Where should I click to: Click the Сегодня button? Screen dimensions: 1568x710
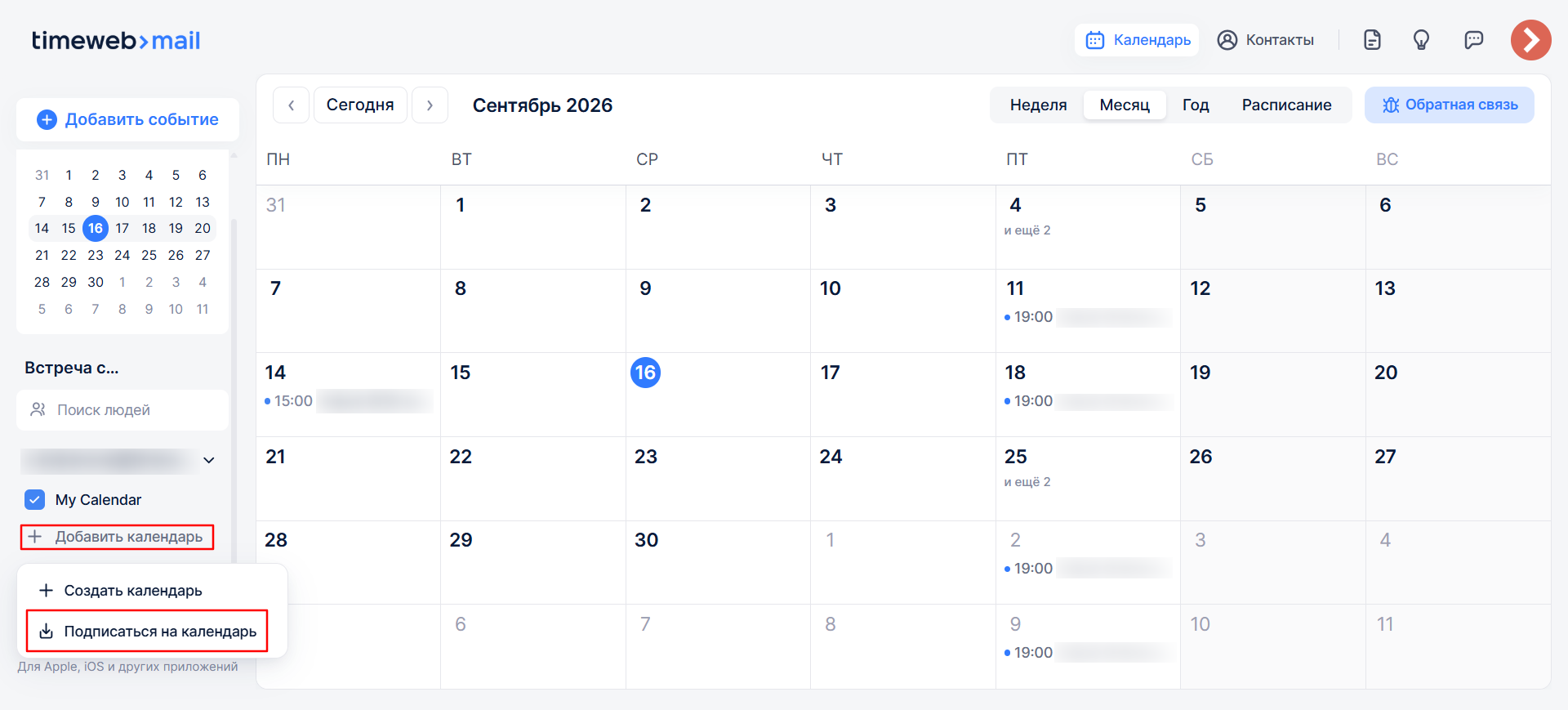coord(360,105)
